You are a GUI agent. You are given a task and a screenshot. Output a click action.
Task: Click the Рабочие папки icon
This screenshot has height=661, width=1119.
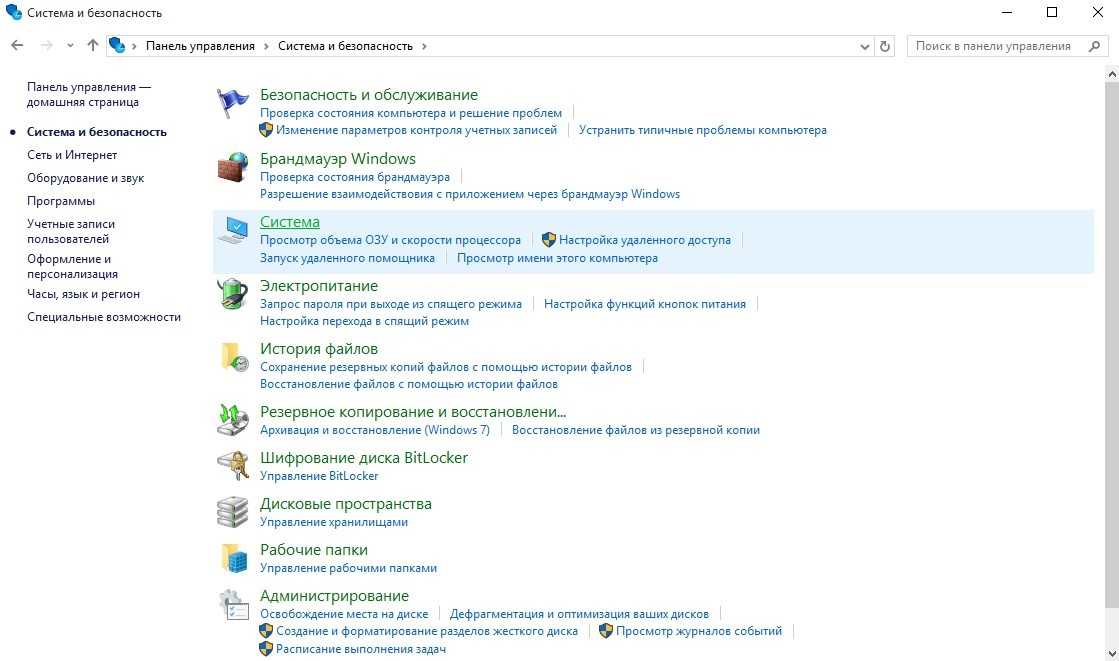coord(233,558)
